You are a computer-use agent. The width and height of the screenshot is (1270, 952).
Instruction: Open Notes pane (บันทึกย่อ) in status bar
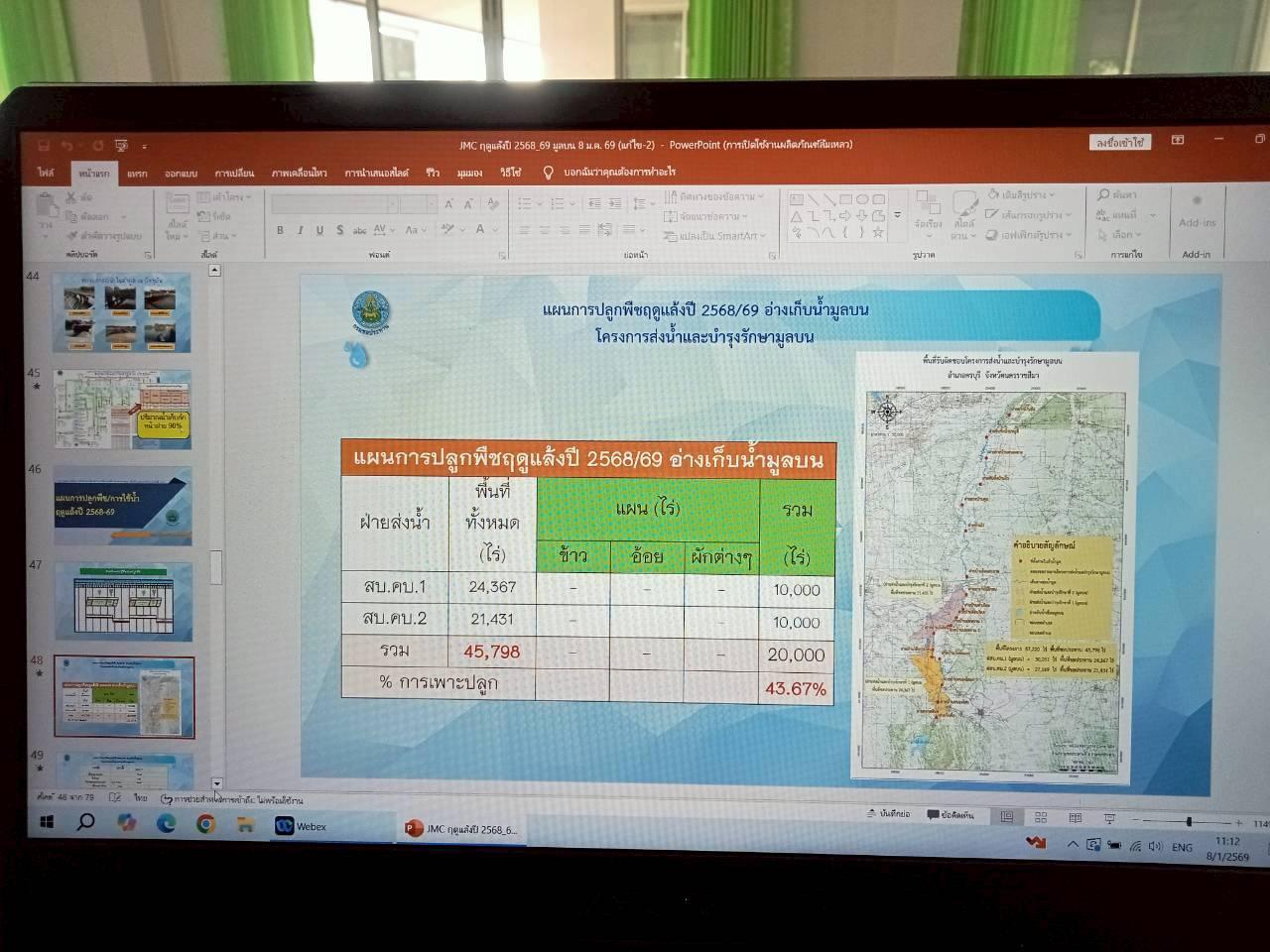886,814
